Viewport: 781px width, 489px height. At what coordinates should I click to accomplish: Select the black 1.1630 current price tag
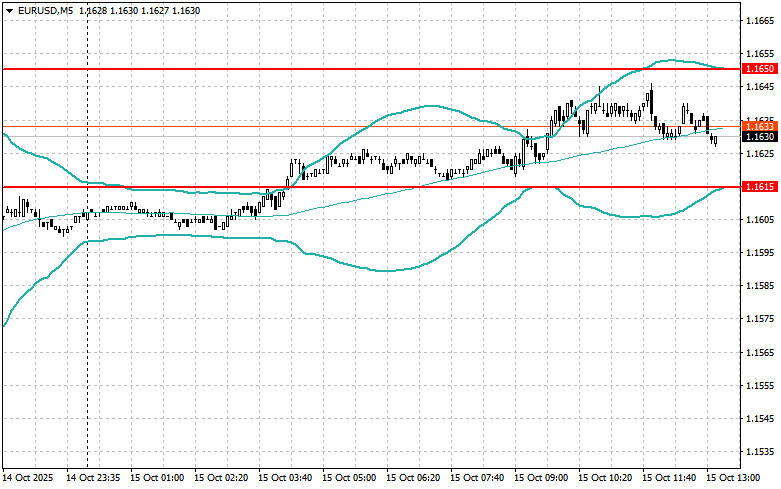759,136
